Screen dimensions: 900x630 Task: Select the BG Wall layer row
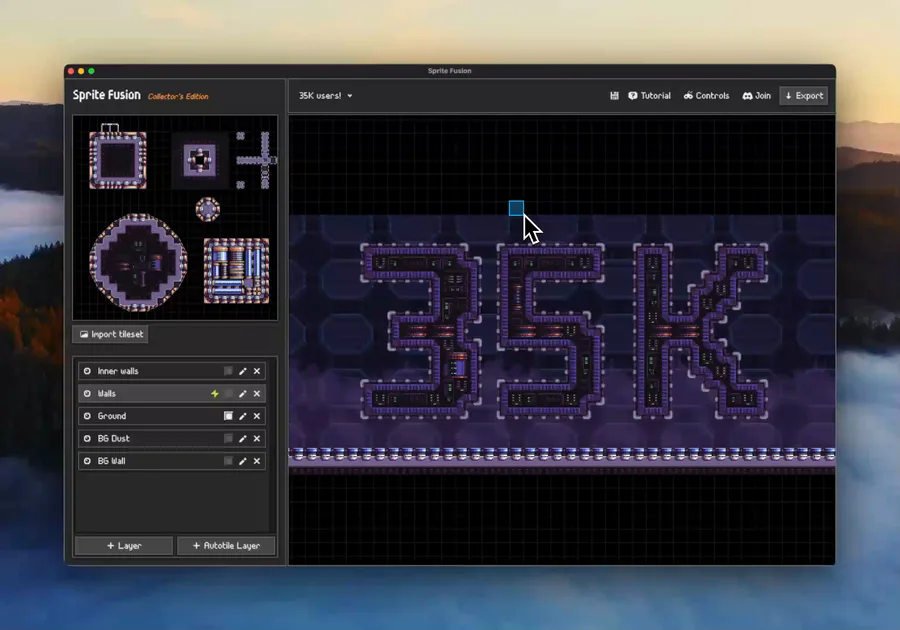[172, 461]
